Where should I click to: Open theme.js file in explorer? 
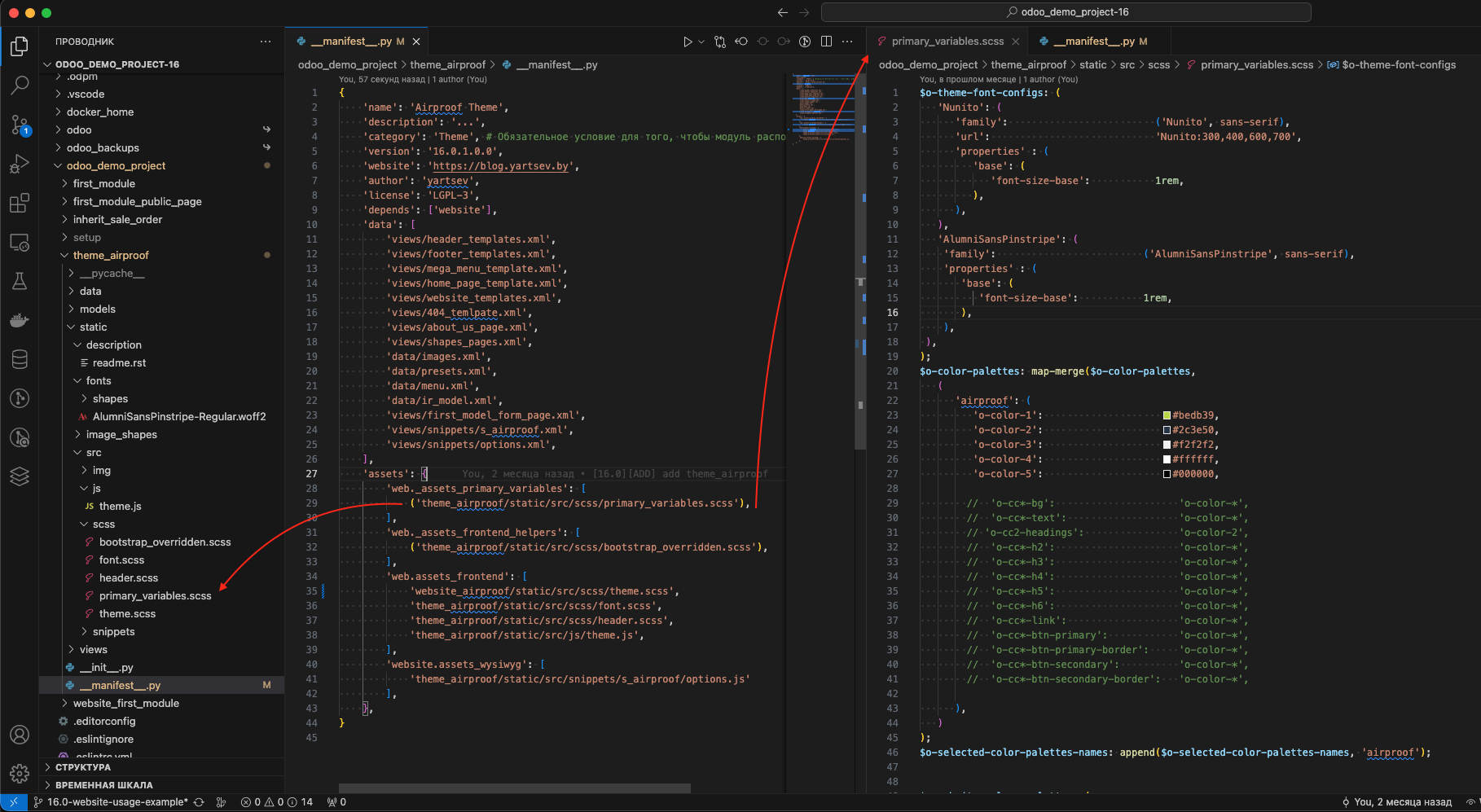(x=161, y=506)
